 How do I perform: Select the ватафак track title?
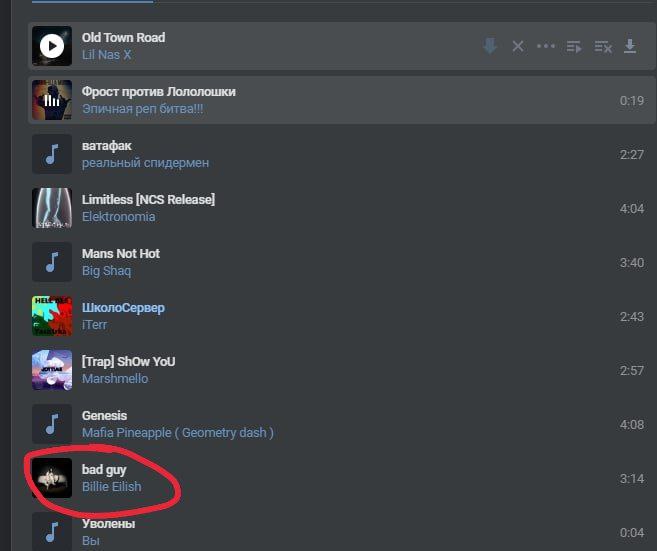tap(106, 146)
